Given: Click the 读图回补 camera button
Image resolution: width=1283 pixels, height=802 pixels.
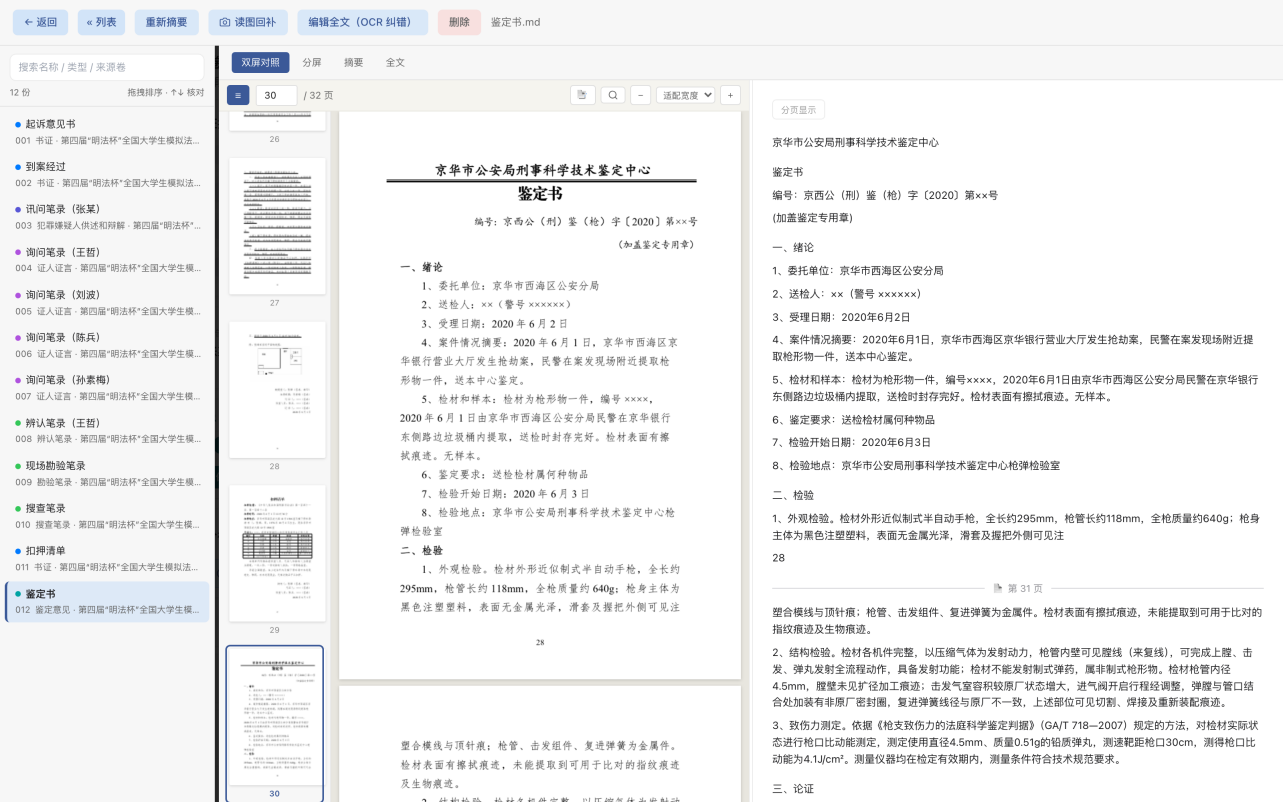Looking at the screenshot, I should pos(248,22).
